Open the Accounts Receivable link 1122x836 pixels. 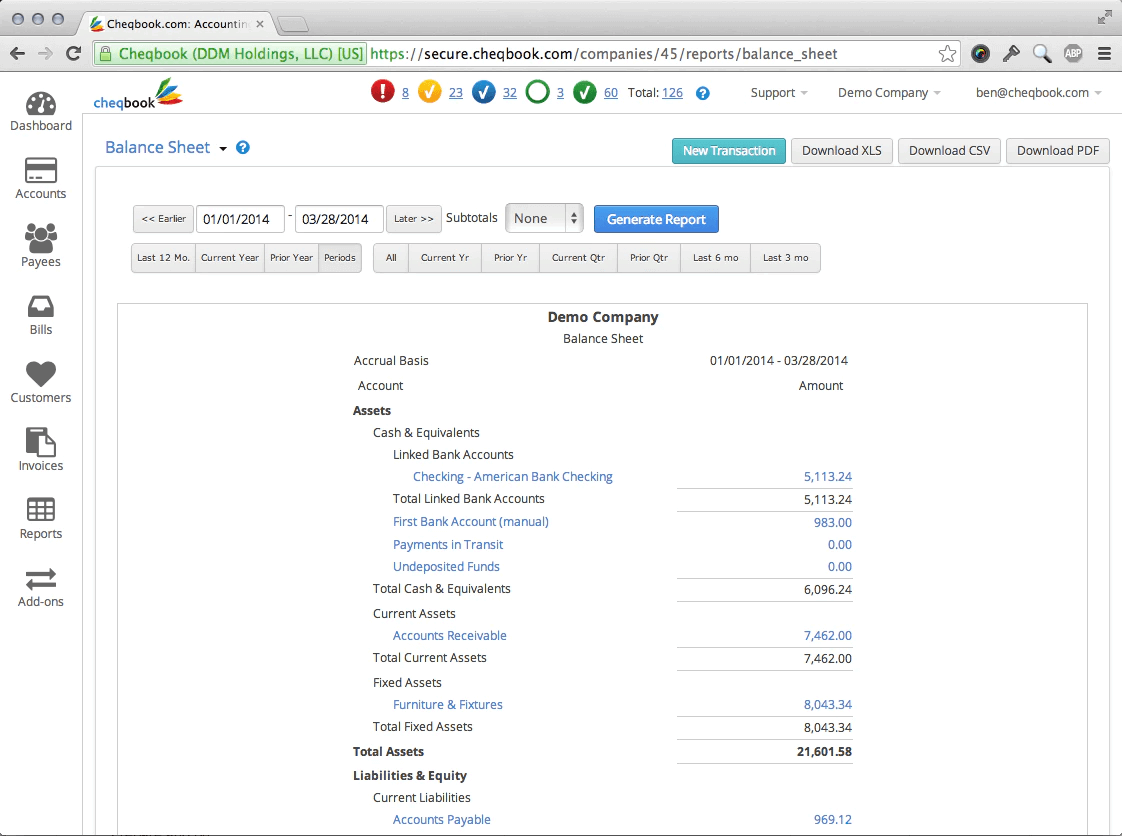click(x=449, y=636)
